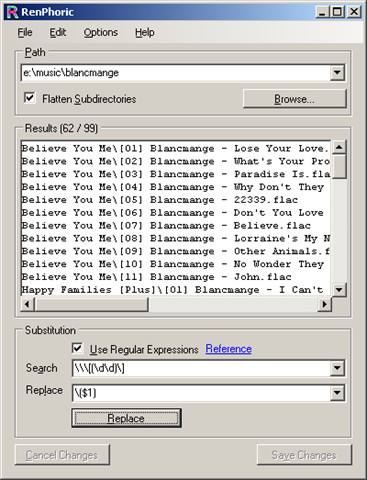Select row [06] Blancmange - Don't You Love
The image size is (367, 480).
click(176, 213)
